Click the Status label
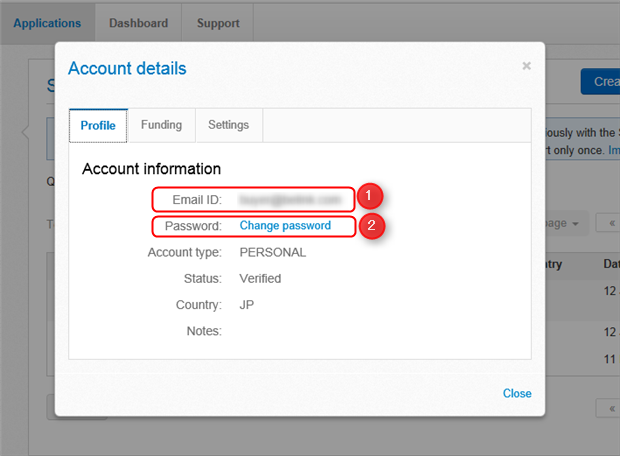620x456 pixels. (x=202, y=278)
